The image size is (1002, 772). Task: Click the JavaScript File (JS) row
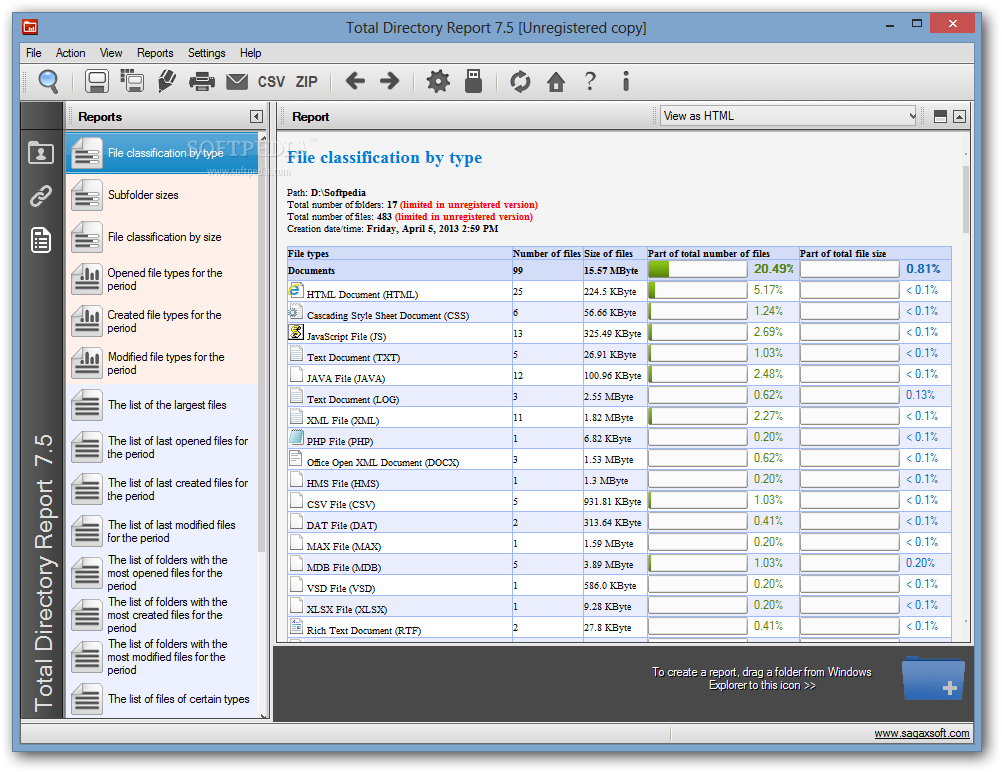point(619,334)
